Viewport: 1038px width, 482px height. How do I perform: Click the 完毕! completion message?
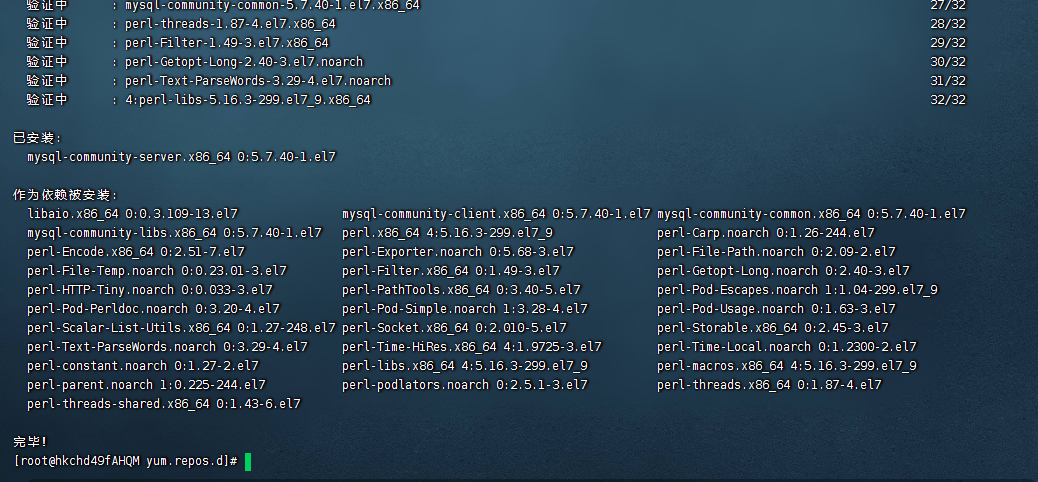(30, 442)
